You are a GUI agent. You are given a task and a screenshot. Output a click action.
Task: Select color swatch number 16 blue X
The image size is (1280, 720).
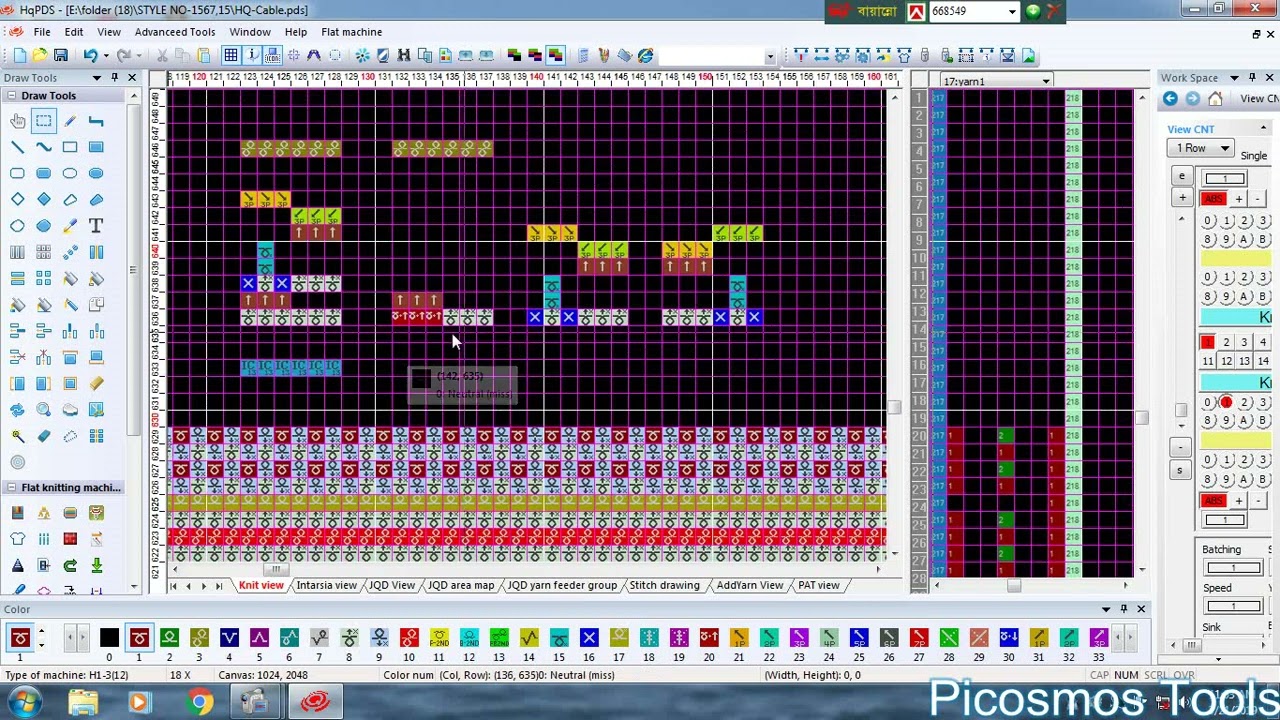589,638
